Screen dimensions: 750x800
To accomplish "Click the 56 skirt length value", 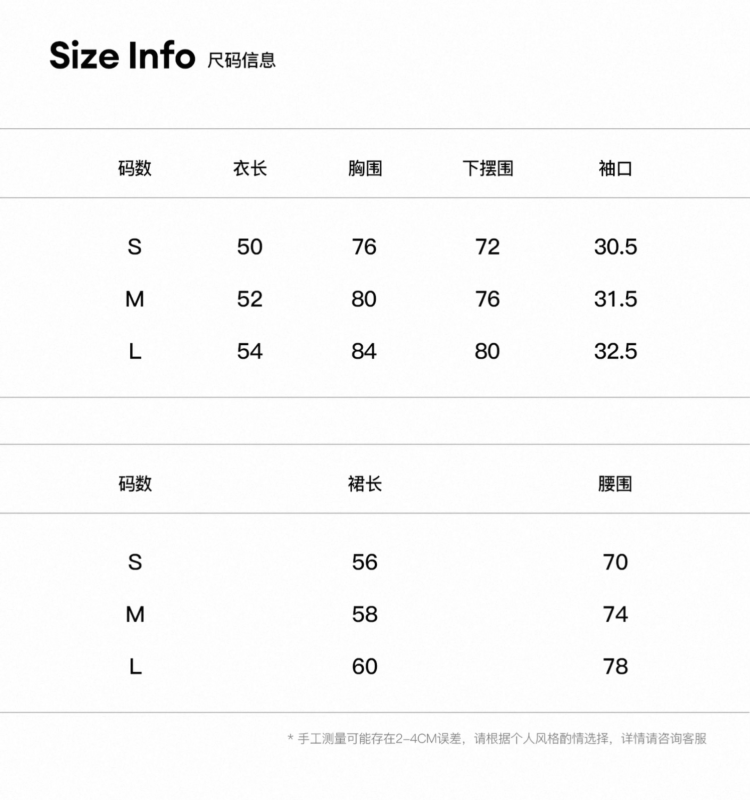I will pos(365,562).
